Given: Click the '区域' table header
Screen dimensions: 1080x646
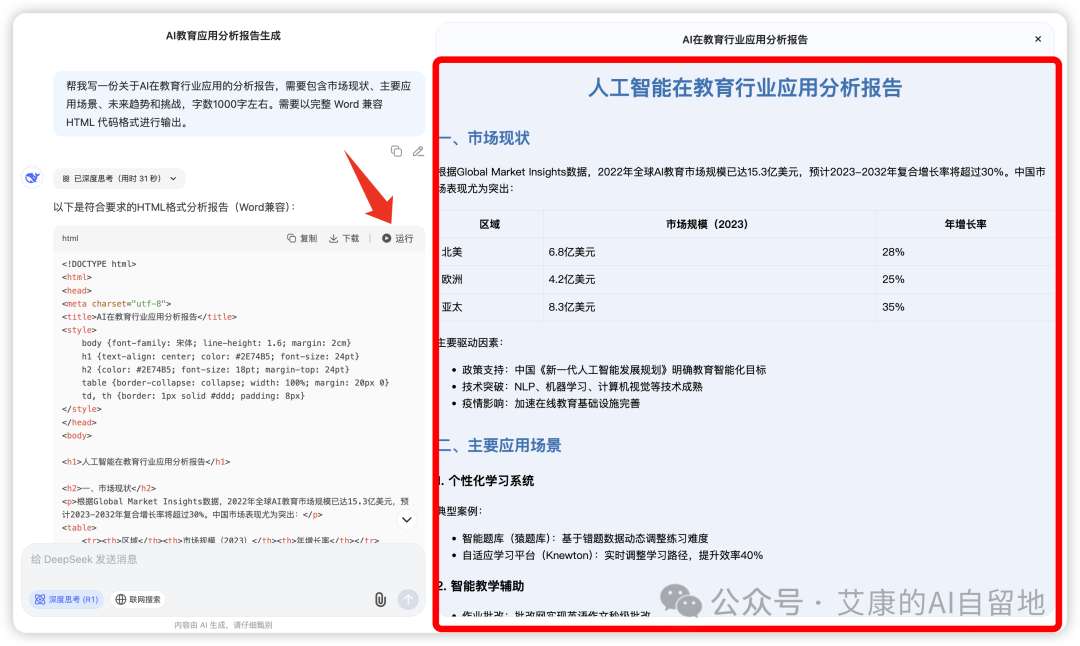Looking at the screenshot, I should pos(490,225).
